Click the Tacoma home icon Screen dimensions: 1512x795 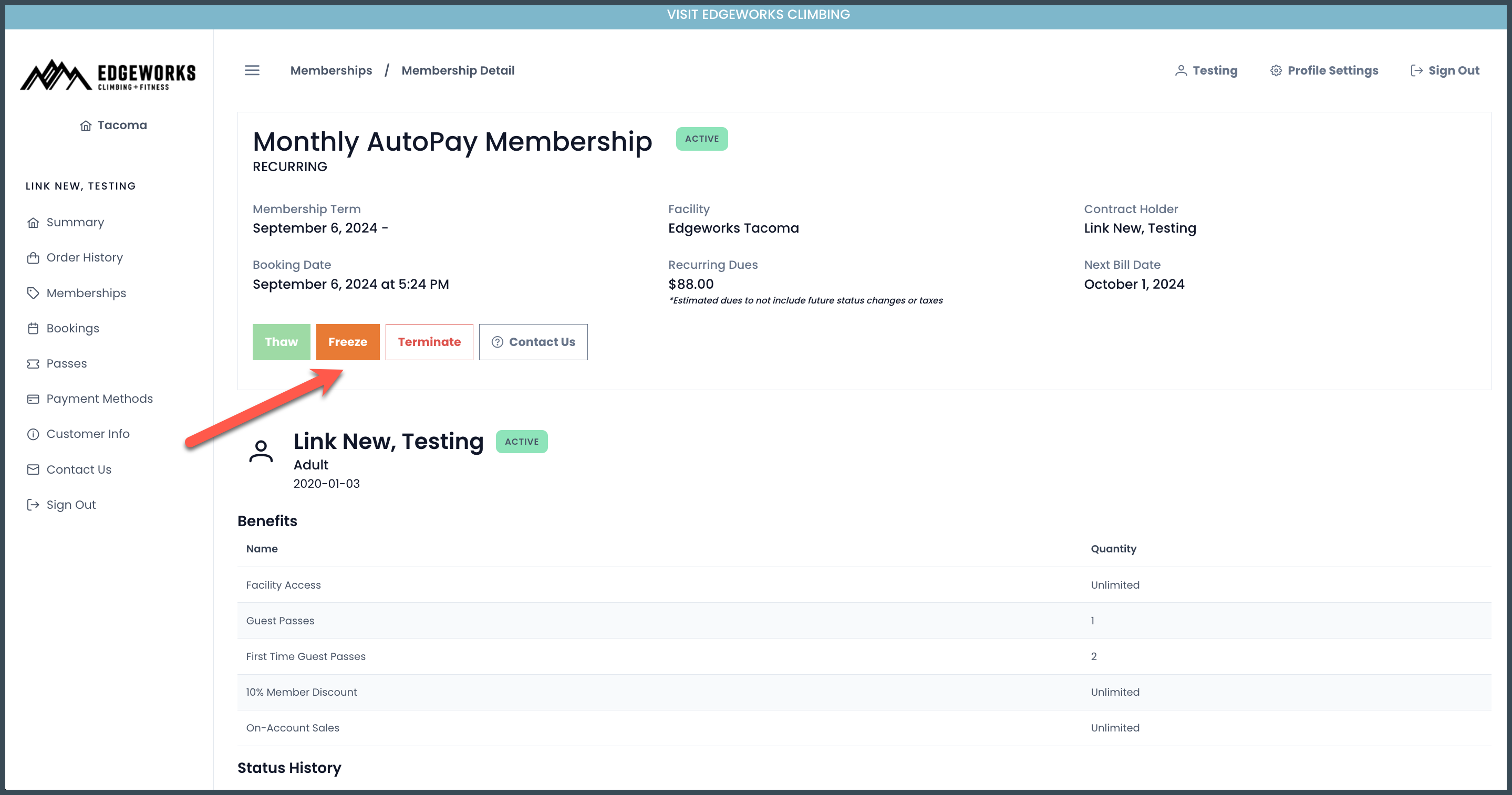pos(86,125)
